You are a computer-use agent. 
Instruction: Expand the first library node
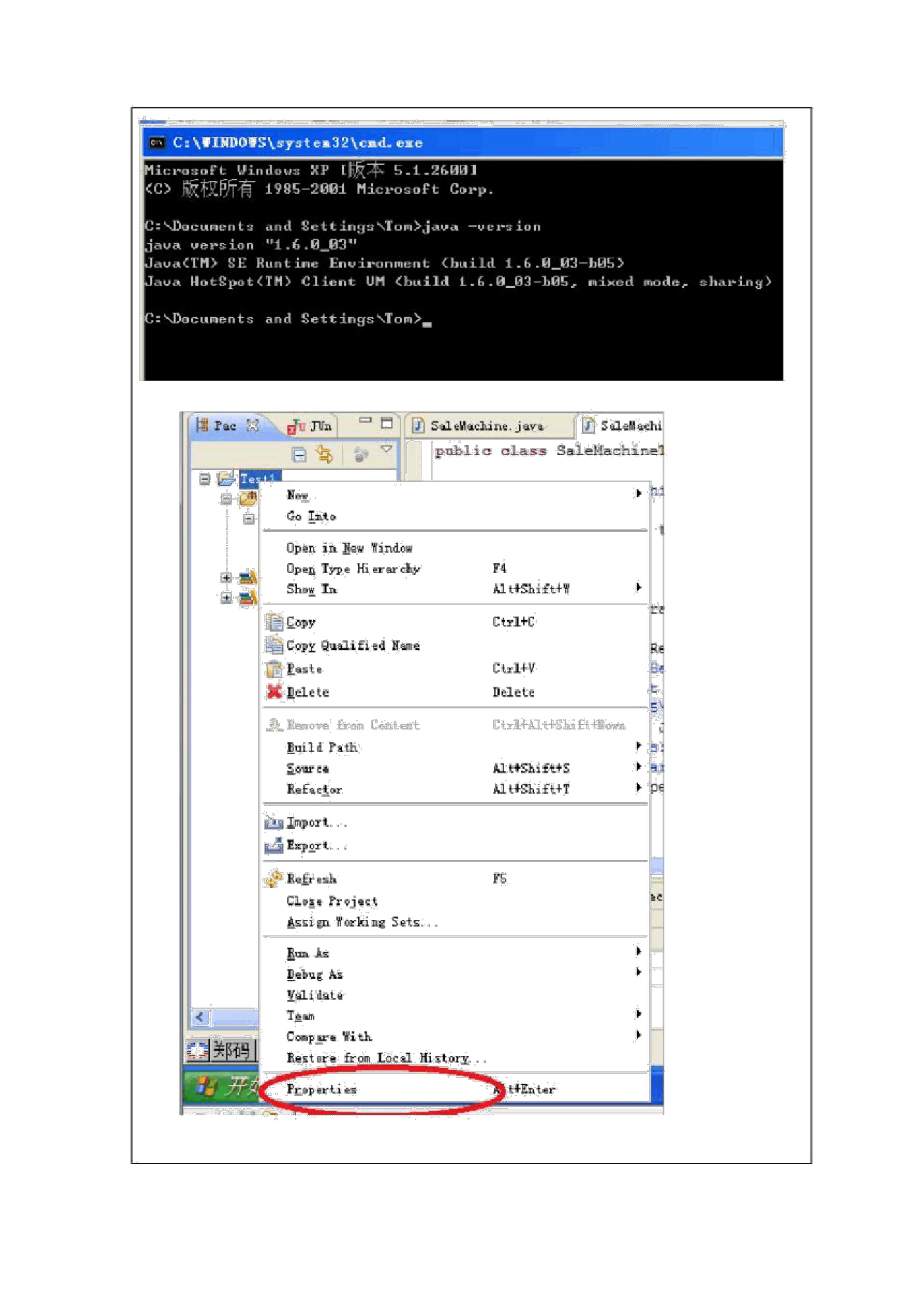226,578
